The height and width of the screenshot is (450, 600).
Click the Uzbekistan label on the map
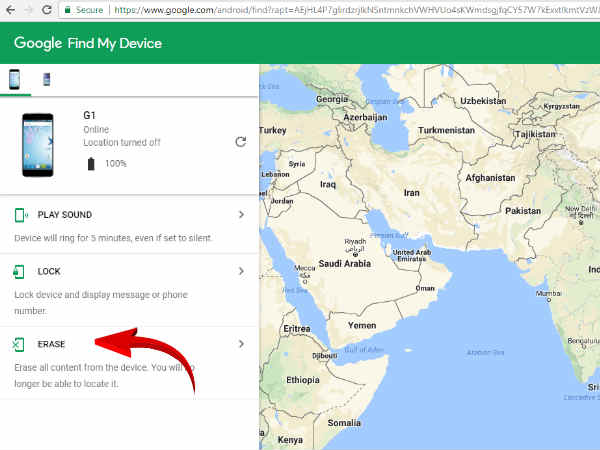483,101
